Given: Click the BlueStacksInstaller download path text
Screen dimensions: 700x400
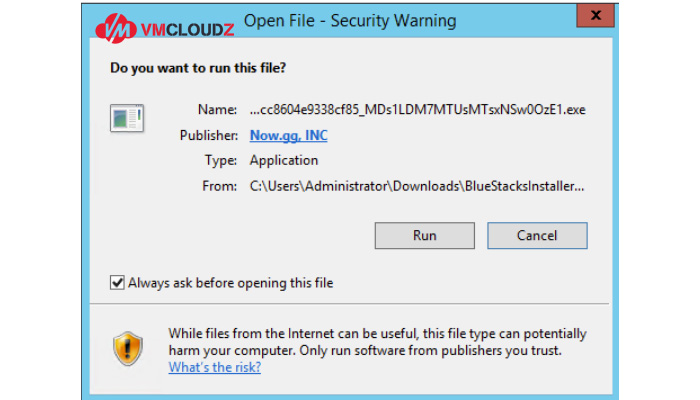Looking at the screenshot, I should (417, 186).
